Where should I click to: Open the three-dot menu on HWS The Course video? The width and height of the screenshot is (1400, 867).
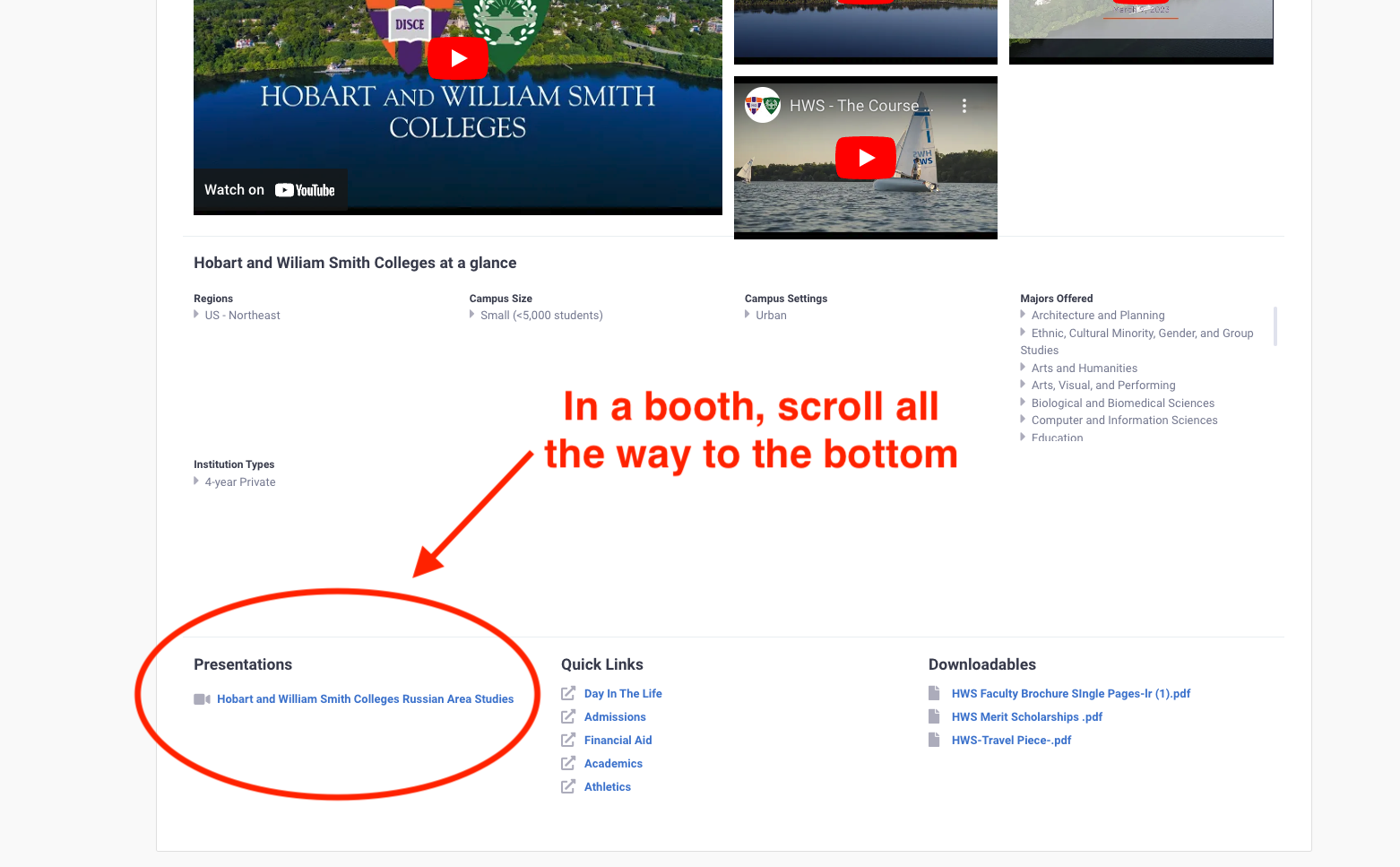click(964, 106)
